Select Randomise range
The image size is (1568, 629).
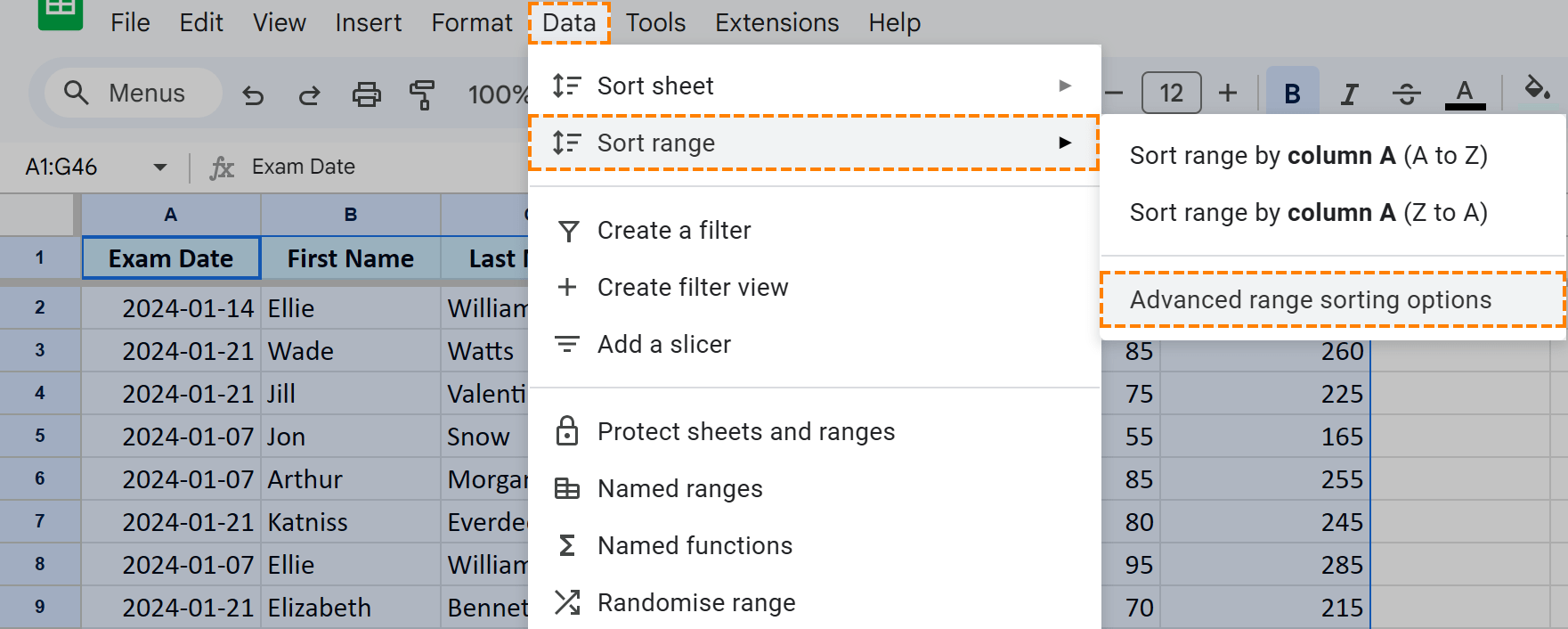[814, 602]
